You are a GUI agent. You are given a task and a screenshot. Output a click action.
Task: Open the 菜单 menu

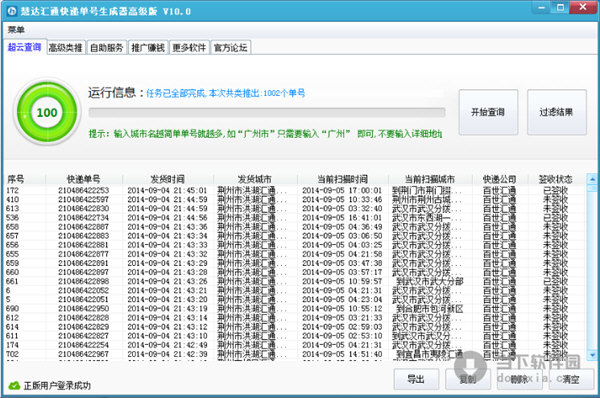[x=16, y=29]
